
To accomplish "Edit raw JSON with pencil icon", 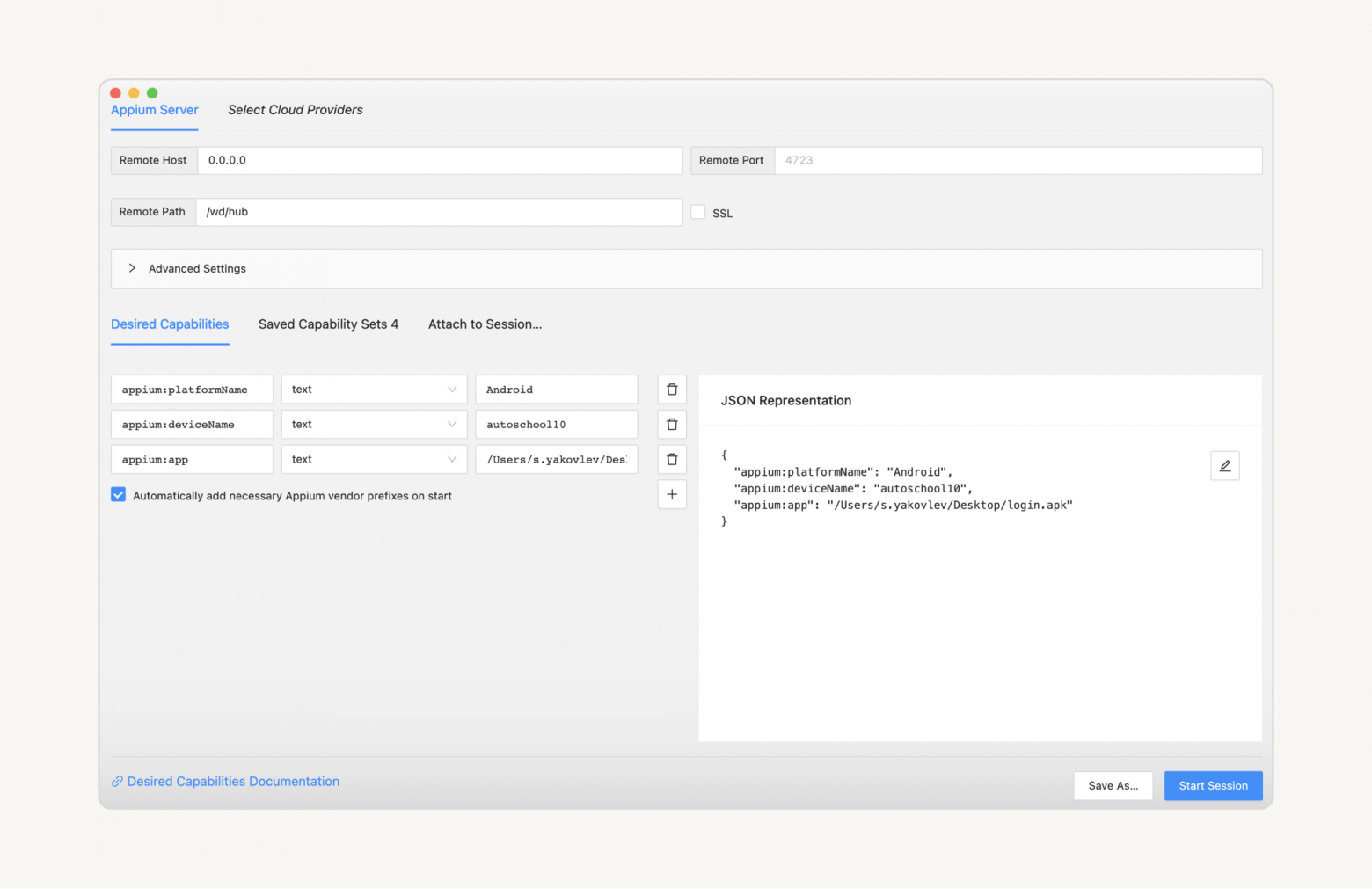I will 1225,466.
